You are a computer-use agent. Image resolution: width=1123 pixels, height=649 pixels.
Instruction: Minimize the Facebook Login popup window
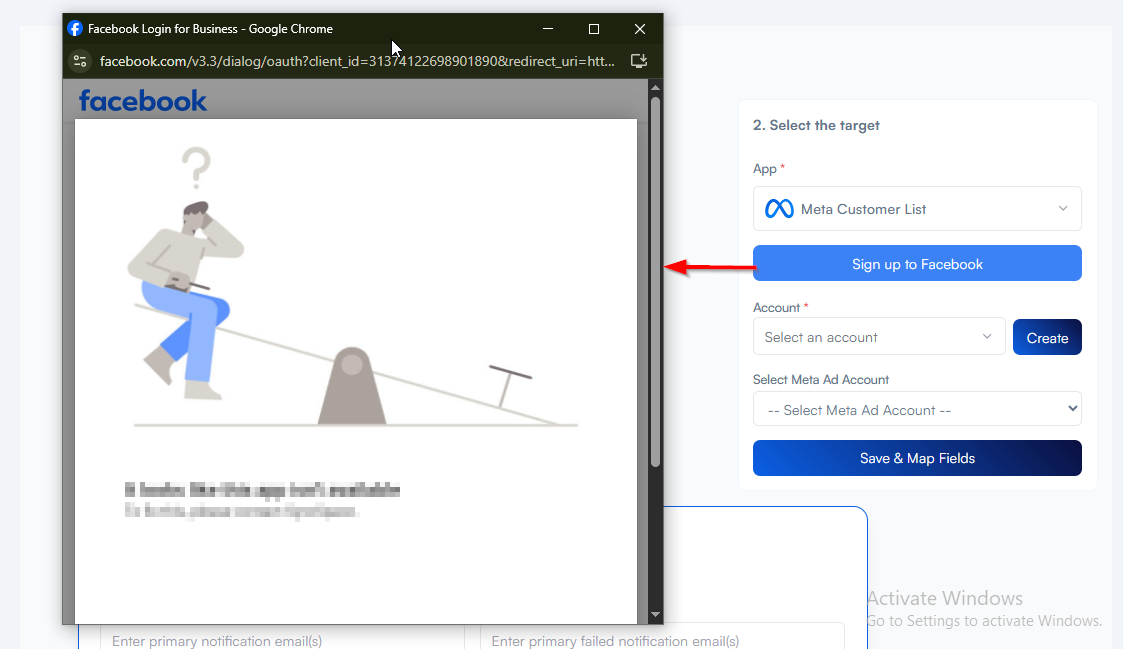pos(547,29)
